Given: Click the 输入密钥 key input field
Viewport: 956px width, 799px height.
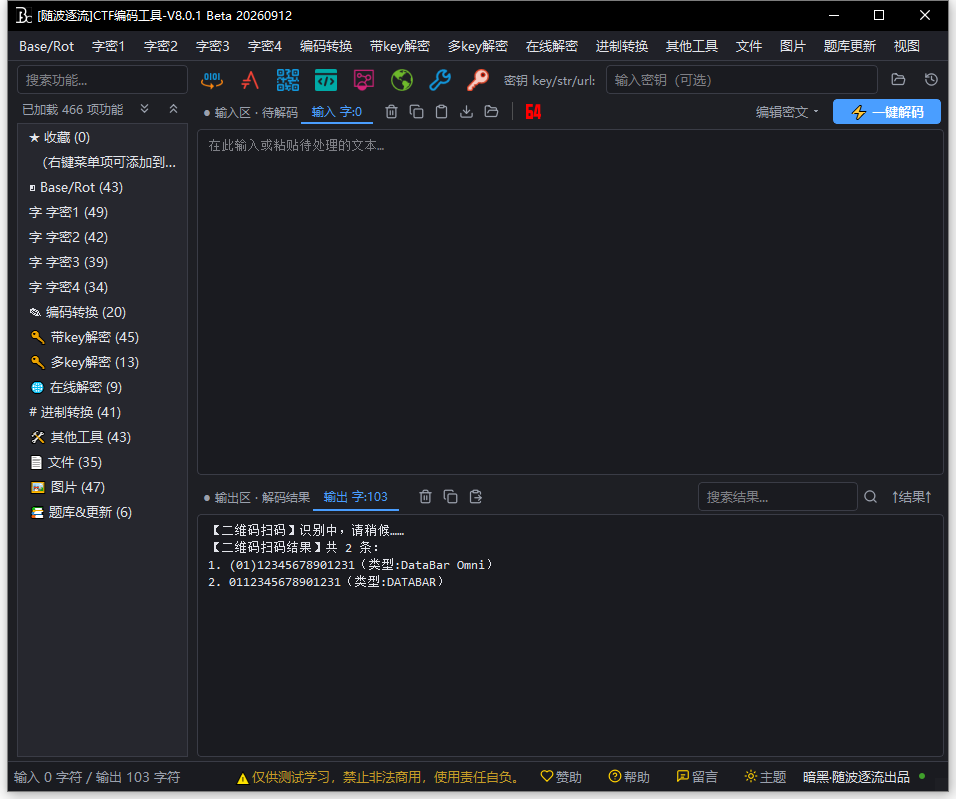Looking at the screenshot, I should (x=741, y=80).
